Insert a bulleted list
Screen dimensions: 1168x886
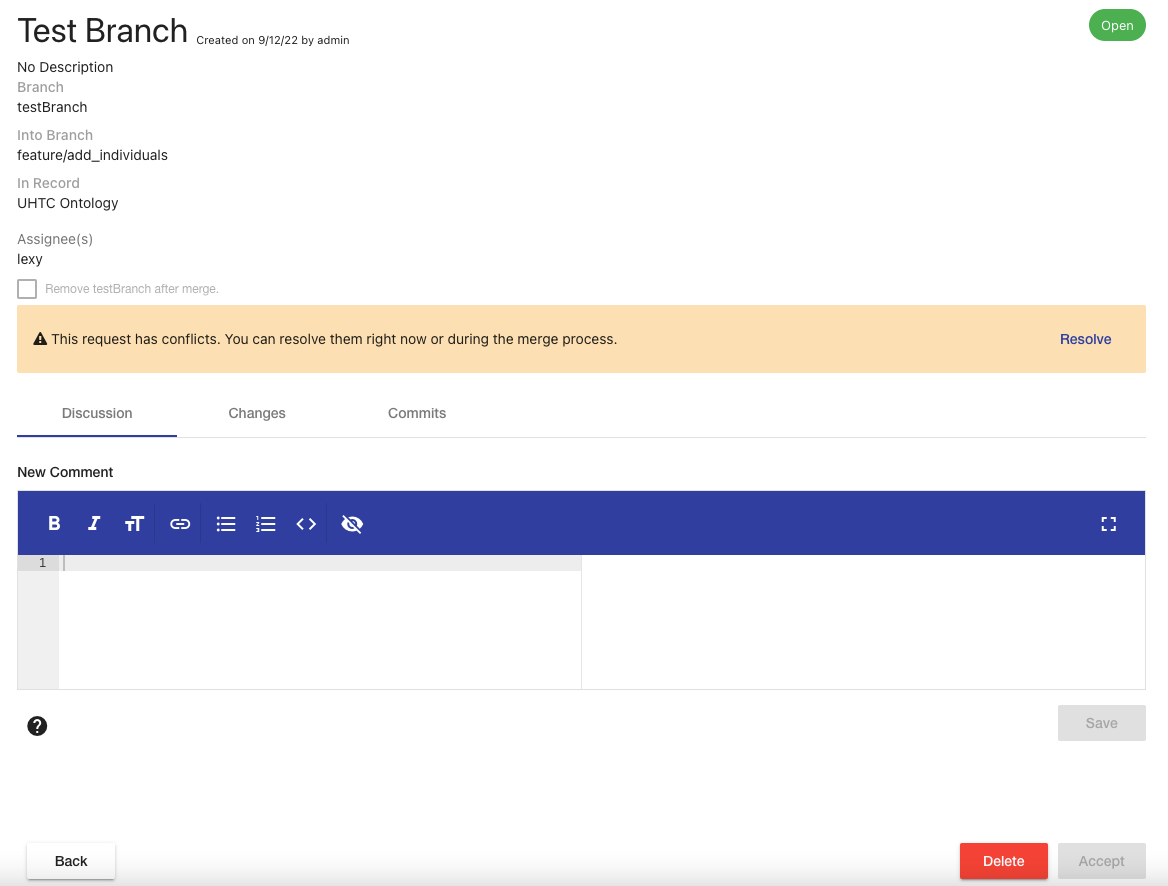(226, 524)
